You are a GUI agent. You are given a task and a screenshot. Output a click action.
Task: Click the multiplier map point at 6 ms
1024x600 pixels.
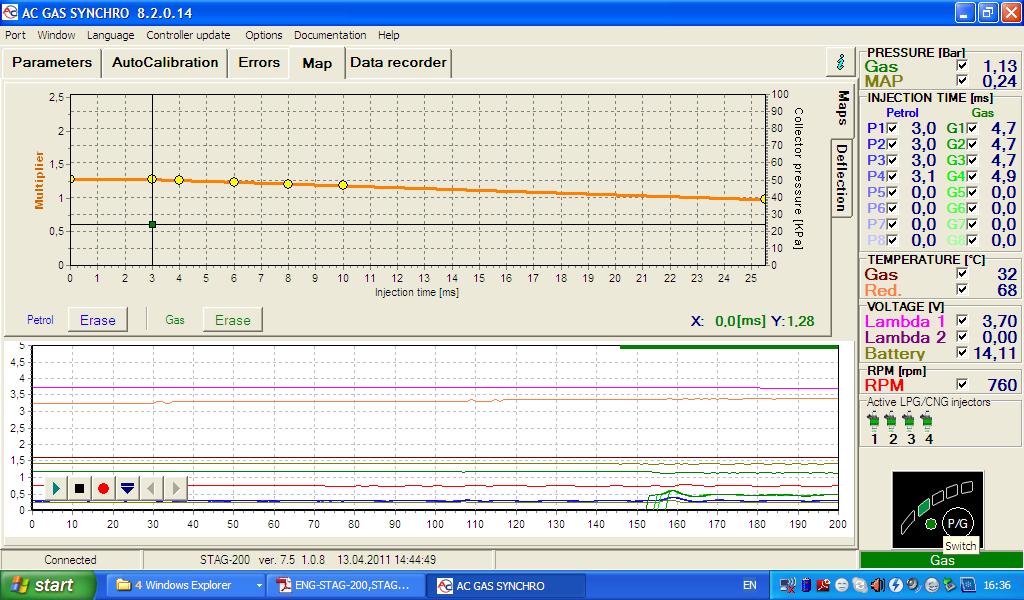coord(234,182)
